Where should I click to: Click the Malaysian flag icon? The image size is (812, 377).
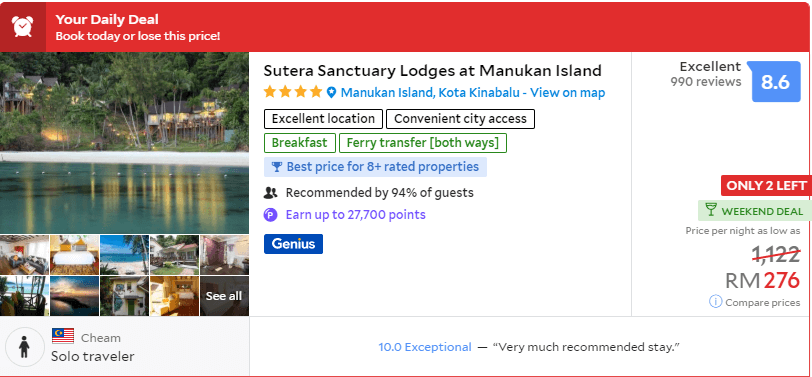pos(63,336)
